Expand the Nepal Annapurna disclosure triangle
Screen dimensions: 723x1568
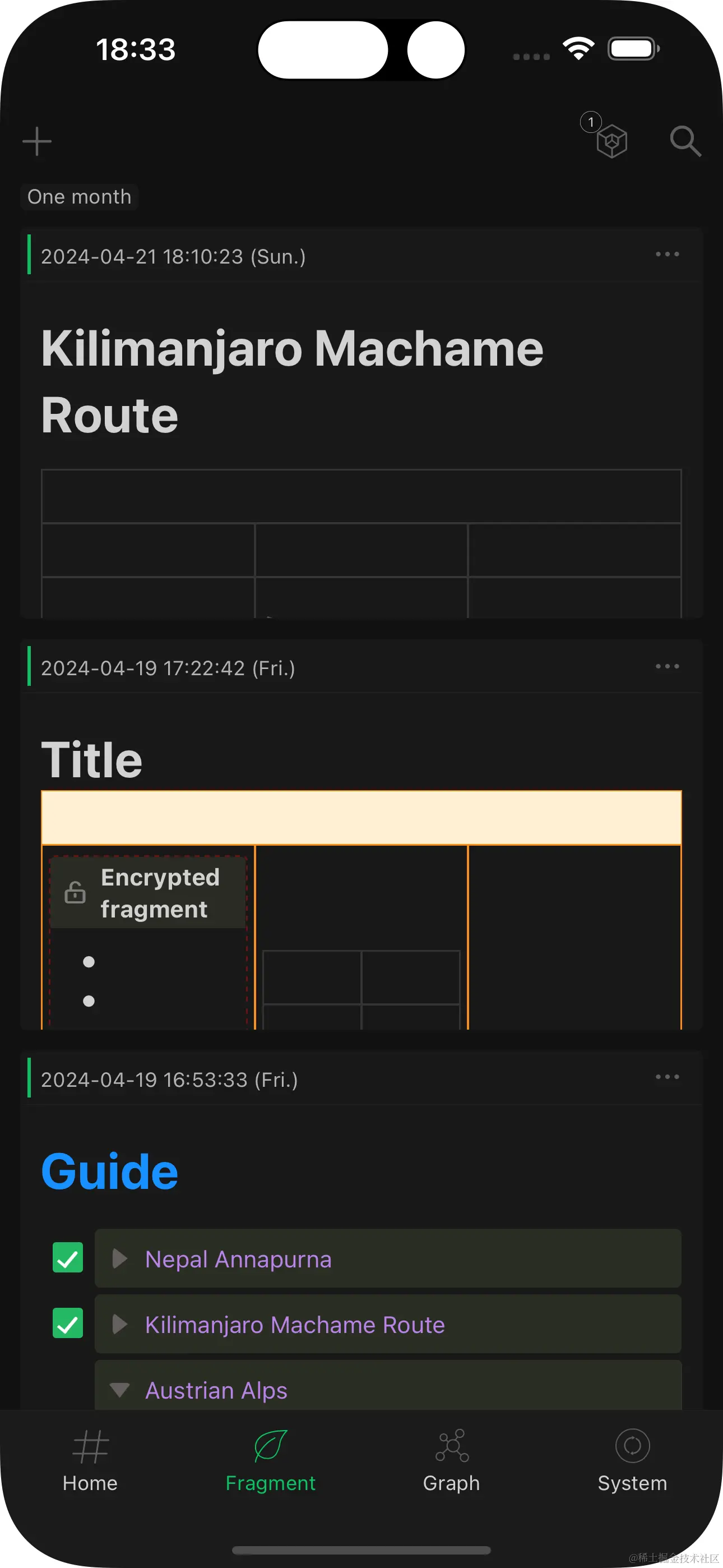pos(119,1258)
